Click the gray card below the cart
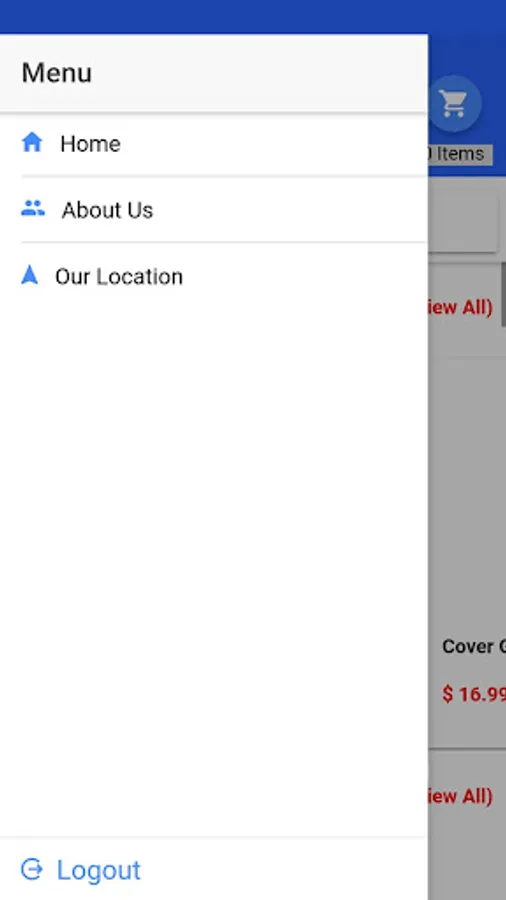Screen dimensions: 506x900 tap(462, 222)
